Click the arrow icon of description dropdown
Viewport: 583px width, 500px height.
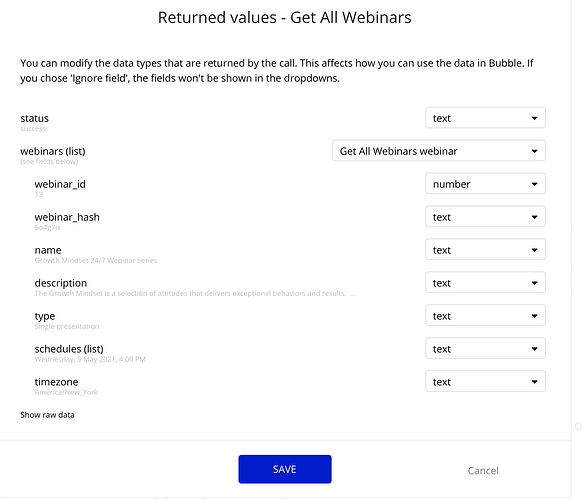pos(535,283)
